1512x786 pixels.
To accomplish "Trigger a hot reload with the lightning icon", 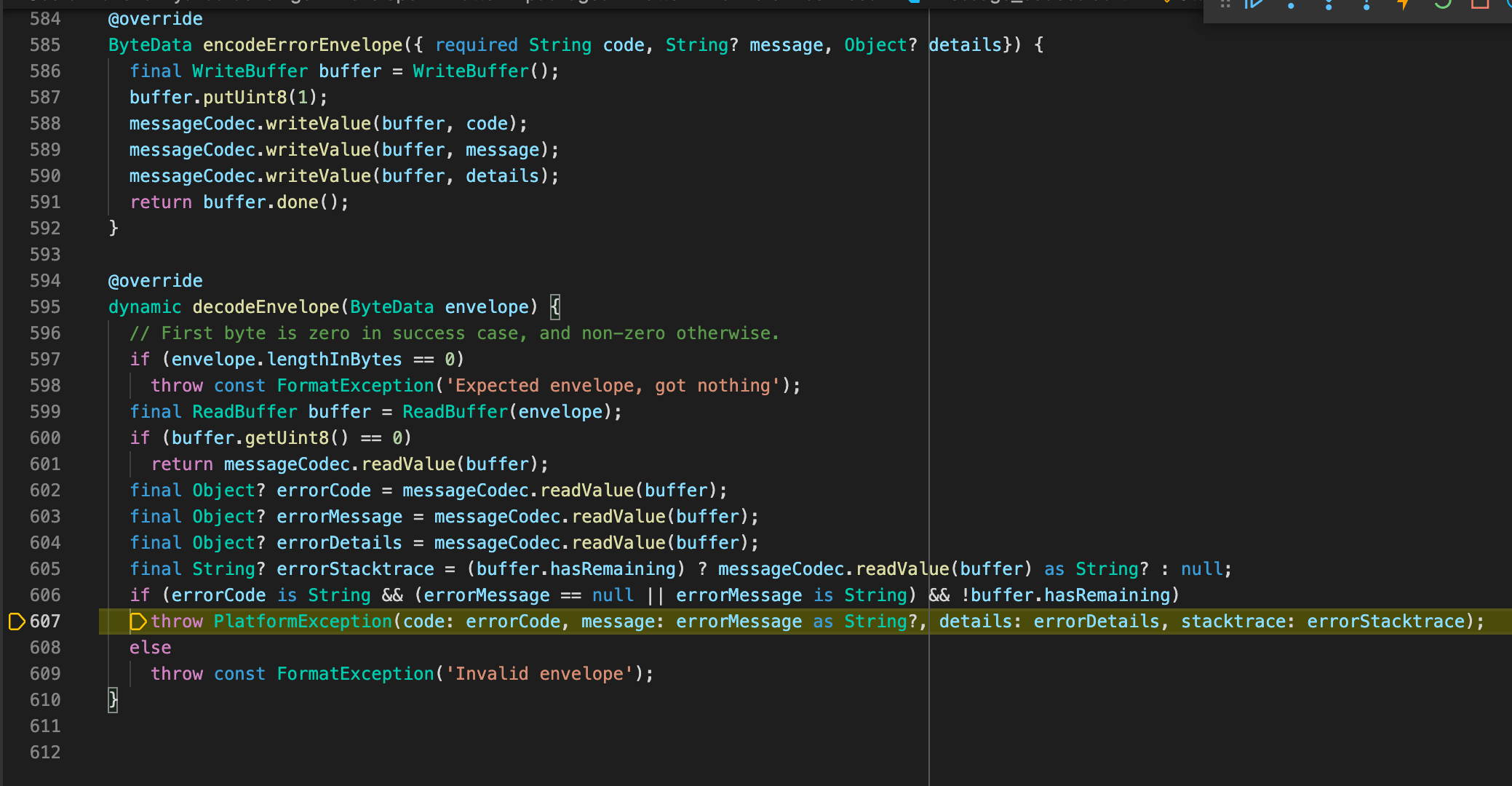I will coord(1402,4).
